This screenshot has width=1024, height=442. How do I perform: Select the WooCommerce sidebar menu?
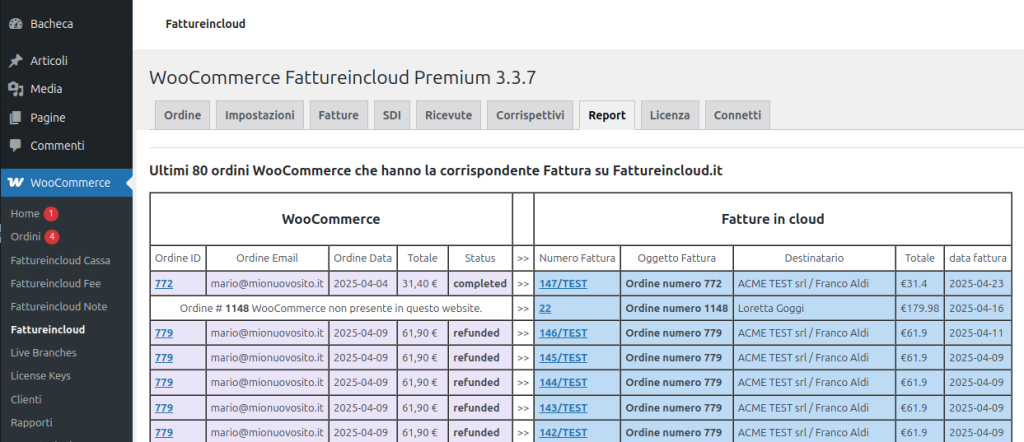(x=66, y=183)
